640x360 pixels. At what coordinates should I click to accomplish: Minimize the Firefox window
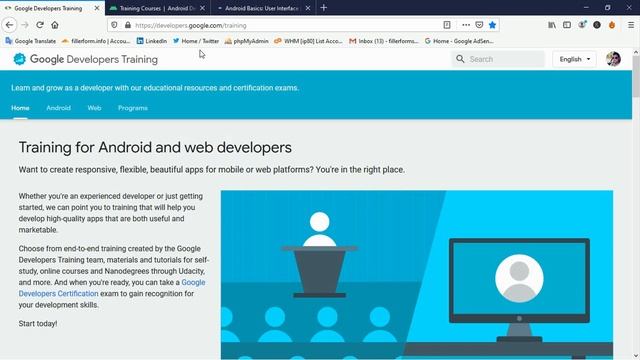586,8
